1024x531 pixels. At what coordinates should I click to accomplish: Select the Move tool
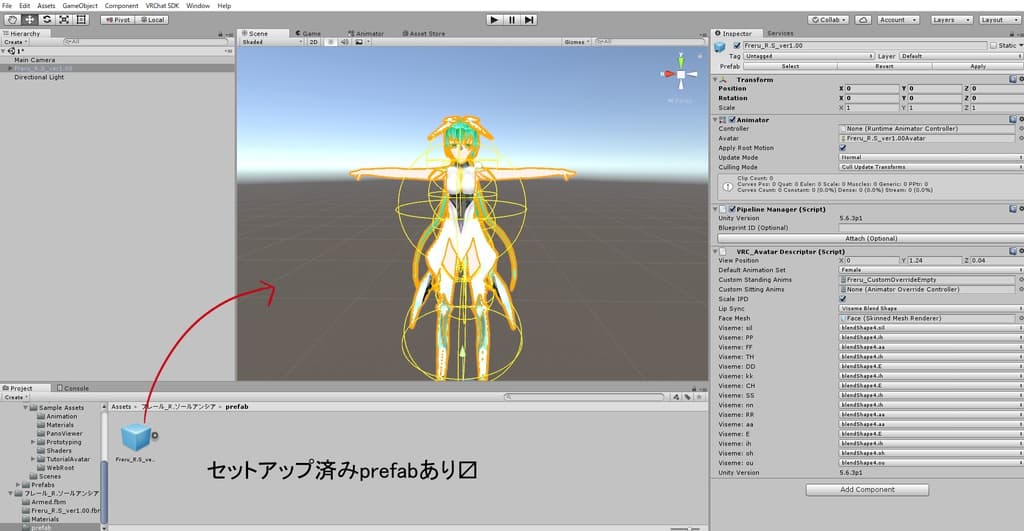[29, 19]
